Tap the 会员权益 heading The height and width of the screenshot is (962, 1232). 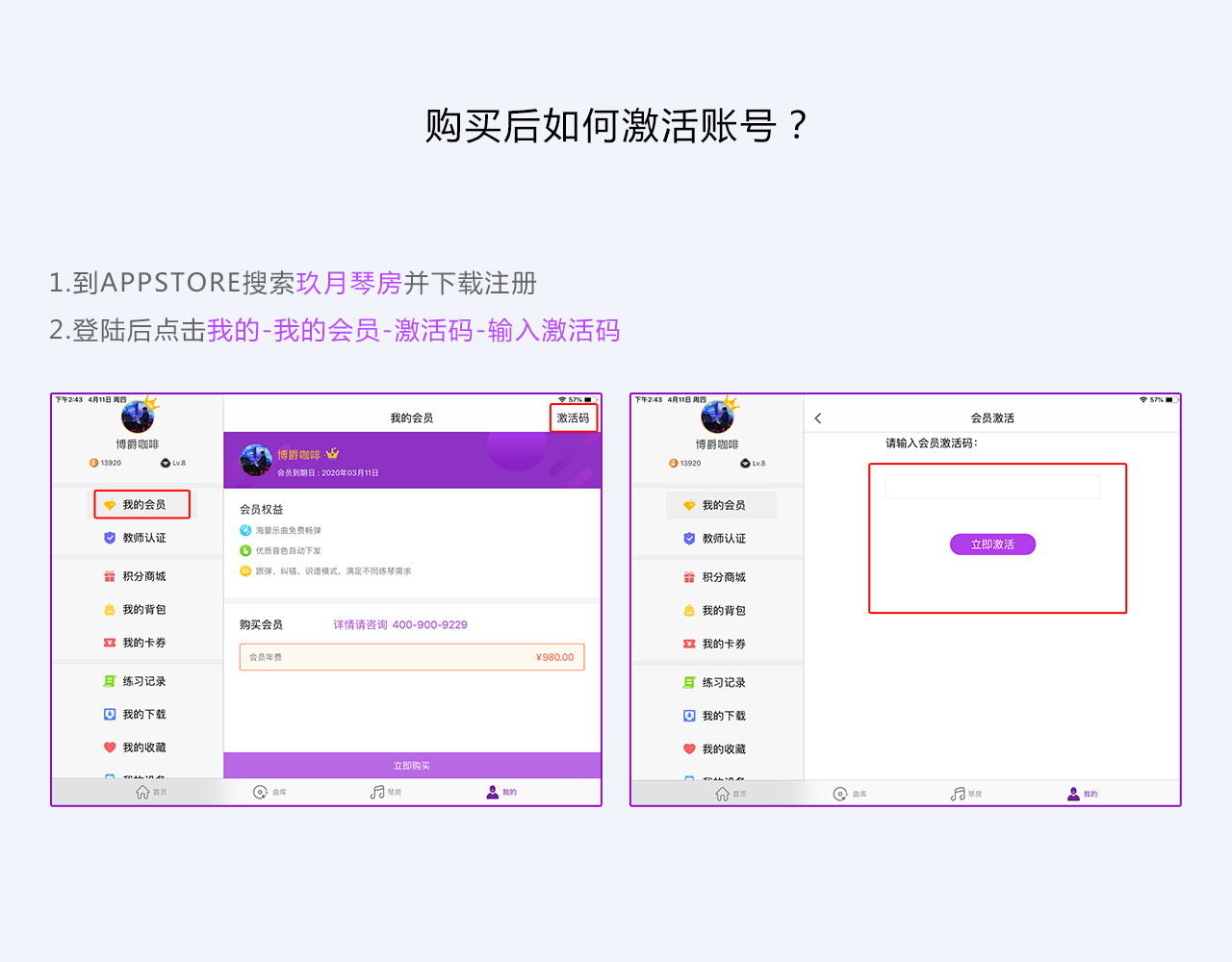pyautogui.click(x=262, y=509)
